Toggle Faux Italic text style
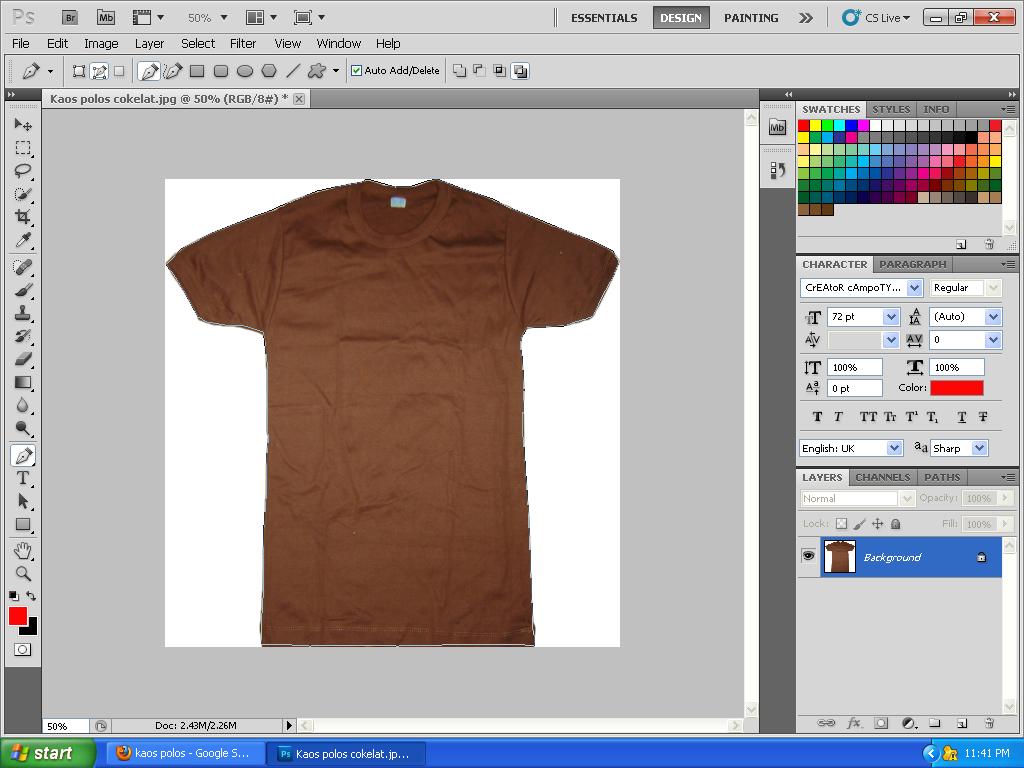This screenshot has width=1024, height=768. point(839,417)
